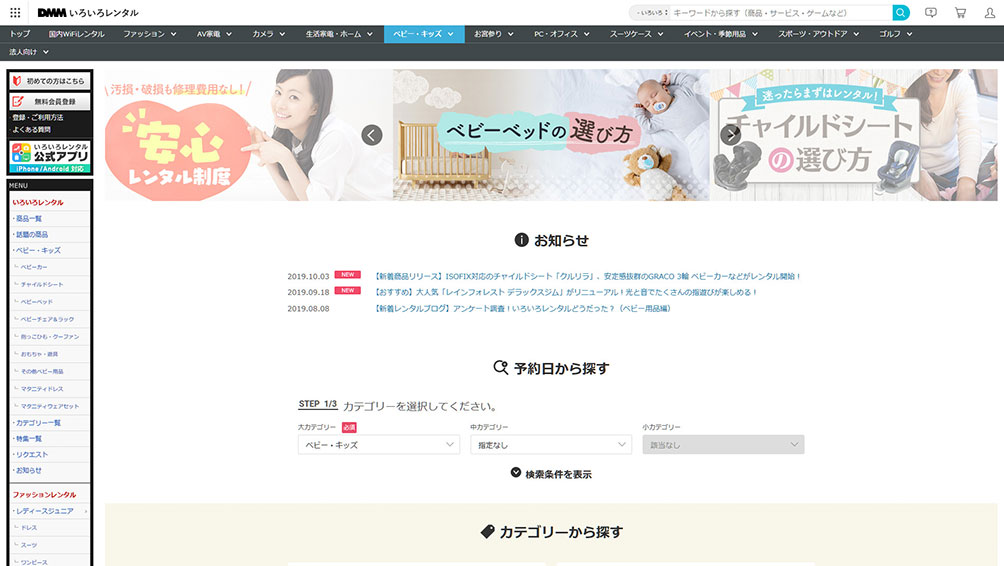Open the 2019.08.08 レンタルブログ news link
The image size is (1004, 566).
(x=522, y=309)
